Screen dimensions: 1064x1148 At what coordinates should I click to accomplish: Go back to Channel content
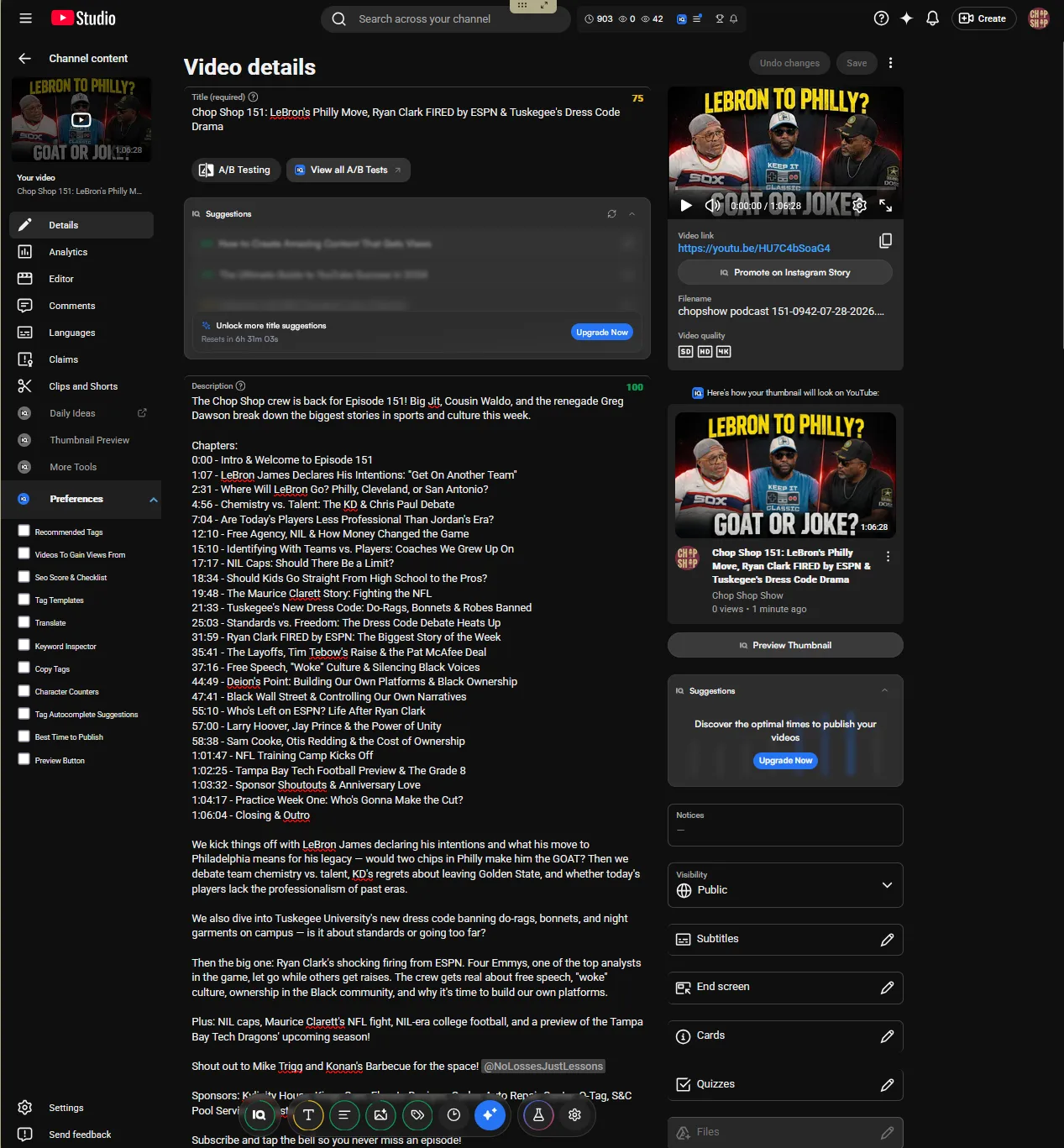pos(24,58)
